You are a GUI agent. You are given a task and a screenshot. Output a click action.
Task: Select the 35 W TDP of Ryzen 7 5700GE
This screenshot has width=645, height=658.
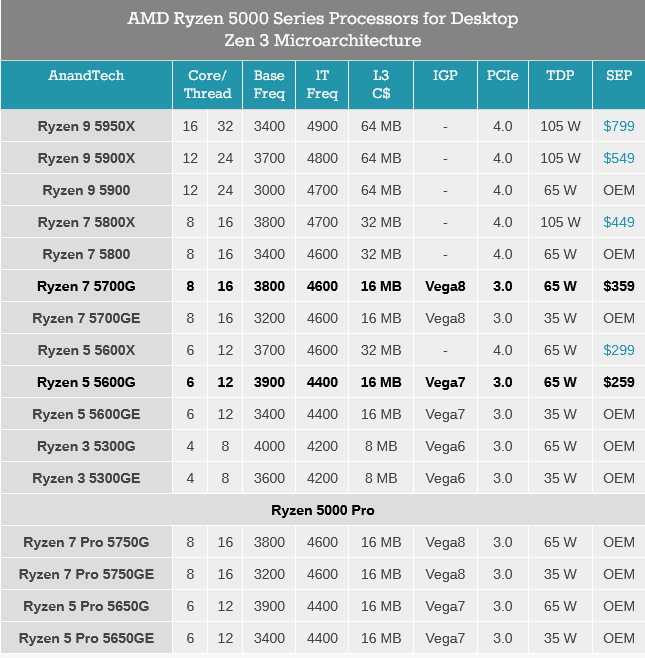(560, 318)
